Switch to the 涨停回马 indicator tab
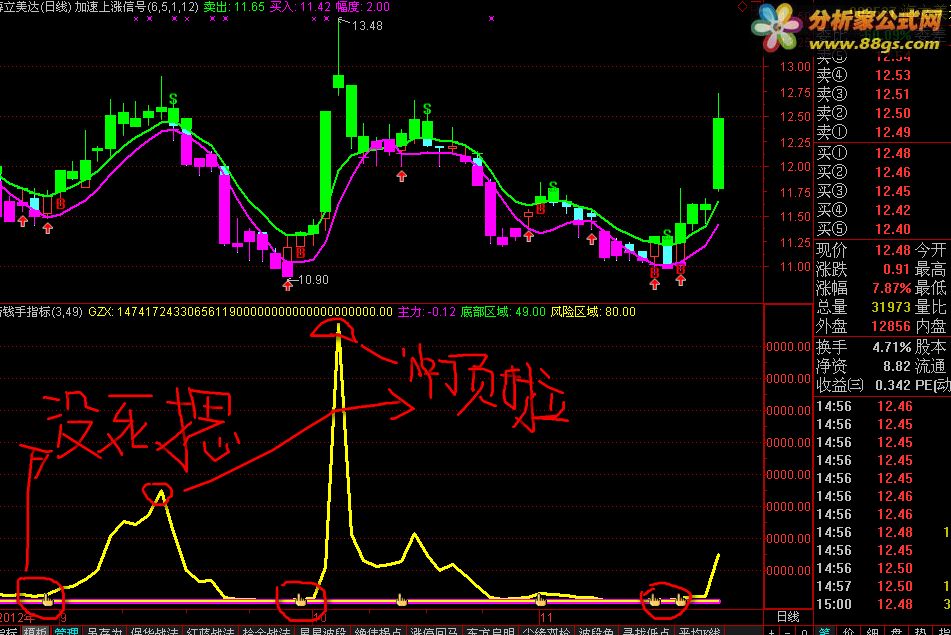 point(434,631)
